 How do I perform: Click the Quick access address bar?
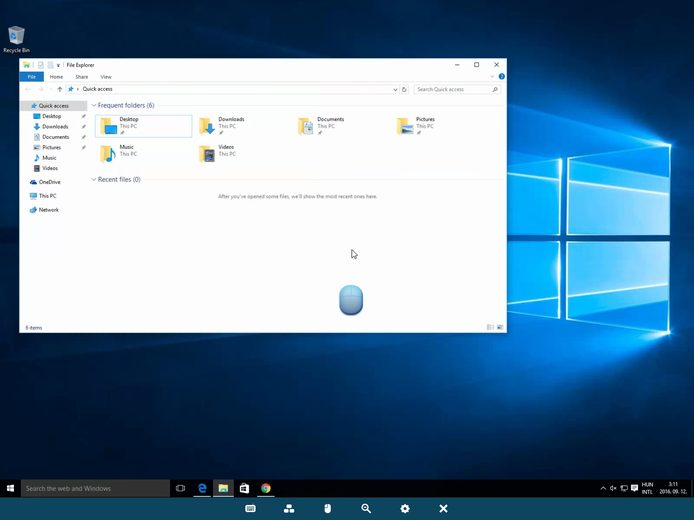pos(232,89)
